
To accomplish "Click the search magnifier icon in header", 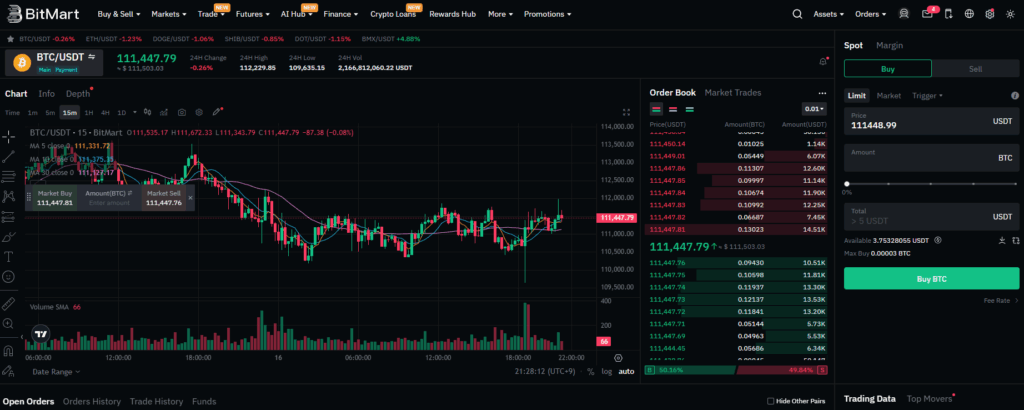I will pyautogui.click(x=797, y=15).
